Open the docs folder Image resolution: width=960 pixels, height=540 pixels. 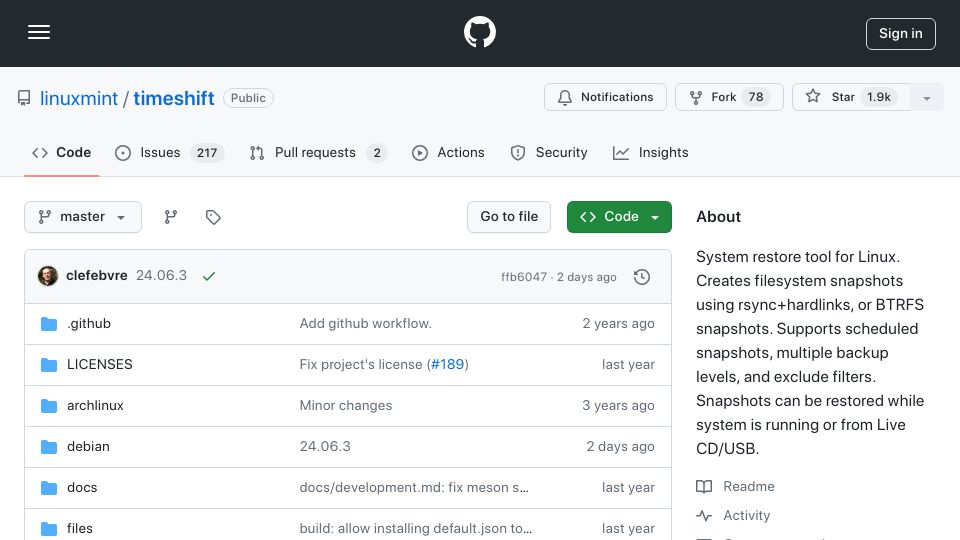pyautogui.click(x=82, y=487)
